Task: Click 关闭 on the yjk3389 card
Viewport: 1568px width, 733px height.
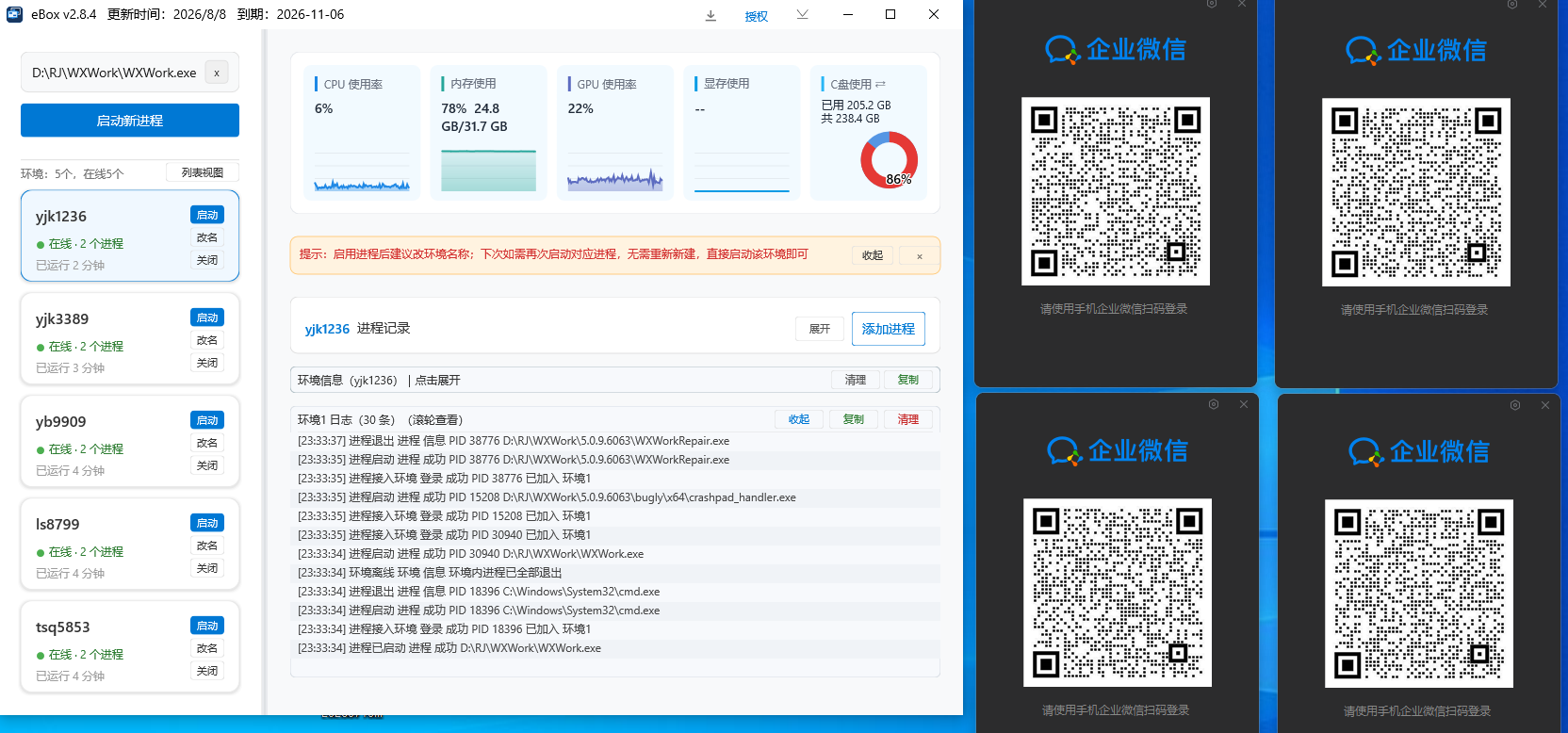Action: [x=207, y=363]
